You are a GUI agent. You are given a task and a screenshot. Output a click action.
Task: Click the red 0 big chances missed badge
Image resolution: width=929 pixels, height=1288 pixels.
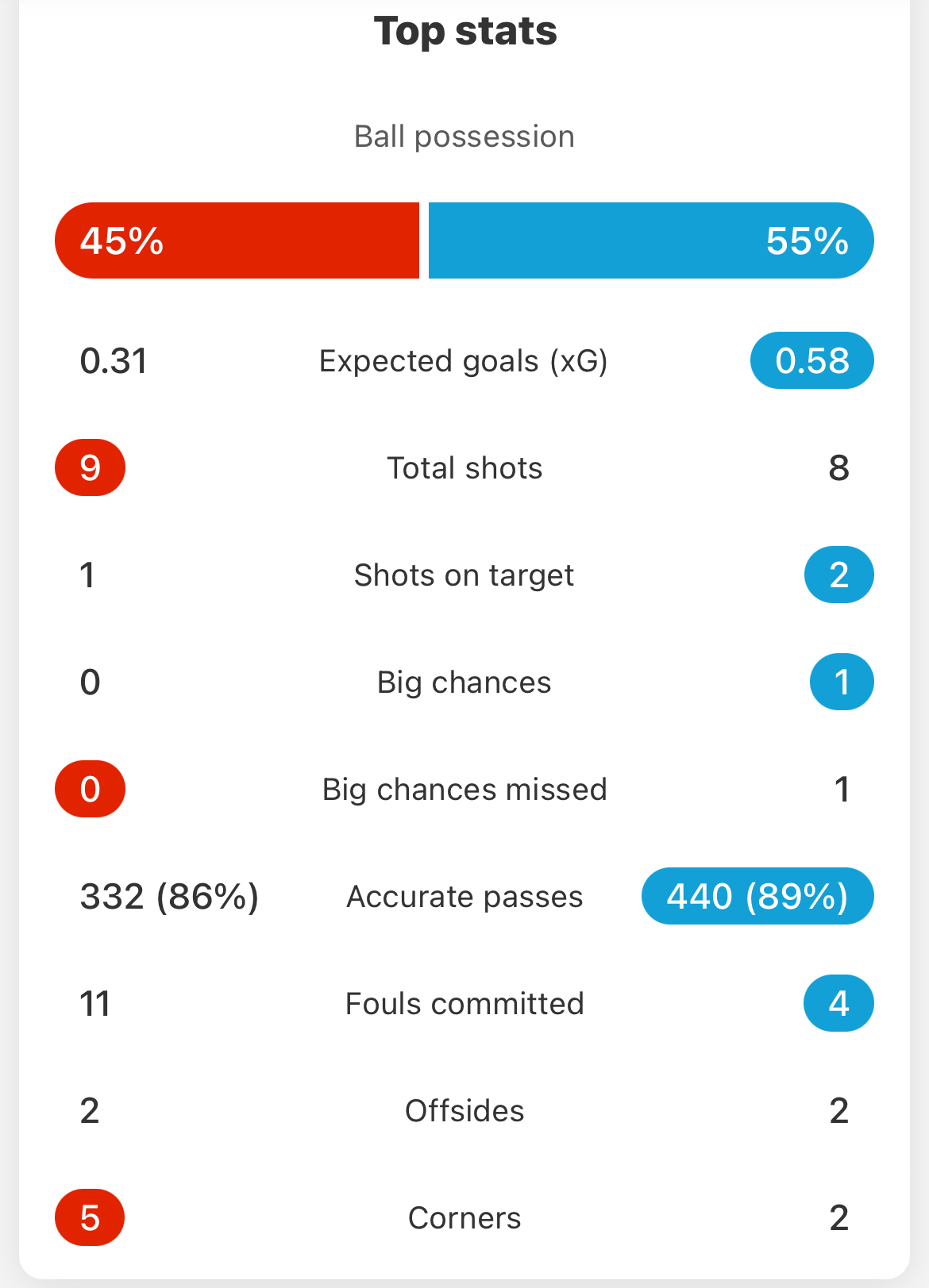90,789
